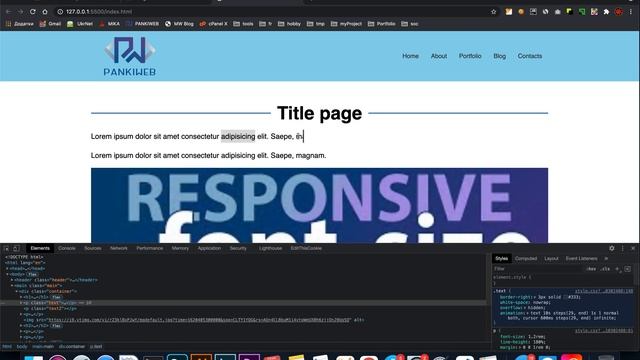Activate the DevTools element inspector icon
Screen dimensions: 640x360
7,248
